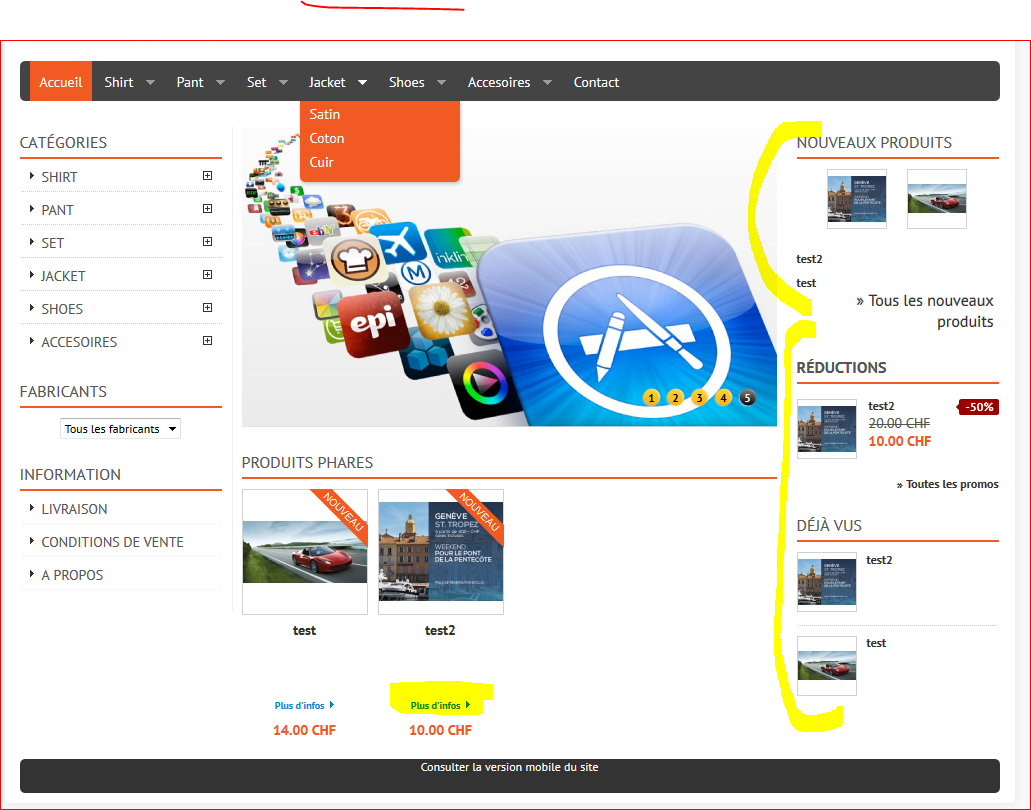Open the SHIRT category link

pyautogui.click(x=59, y=178)
